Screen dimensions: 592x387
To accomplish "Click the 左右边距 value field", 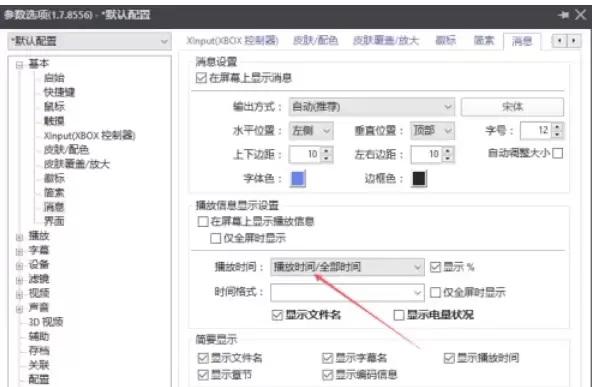I will coord(427,154).
